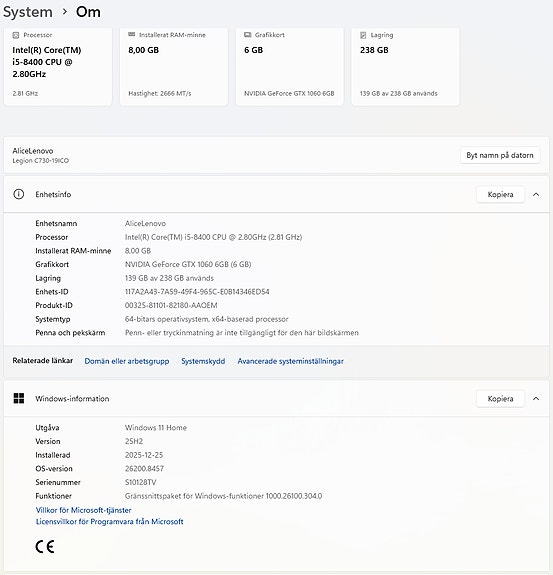Collapse the Enhetsinfo section chevron
Image resolution: width=553 pixels, height=575 pixels.
coord(536,195)
